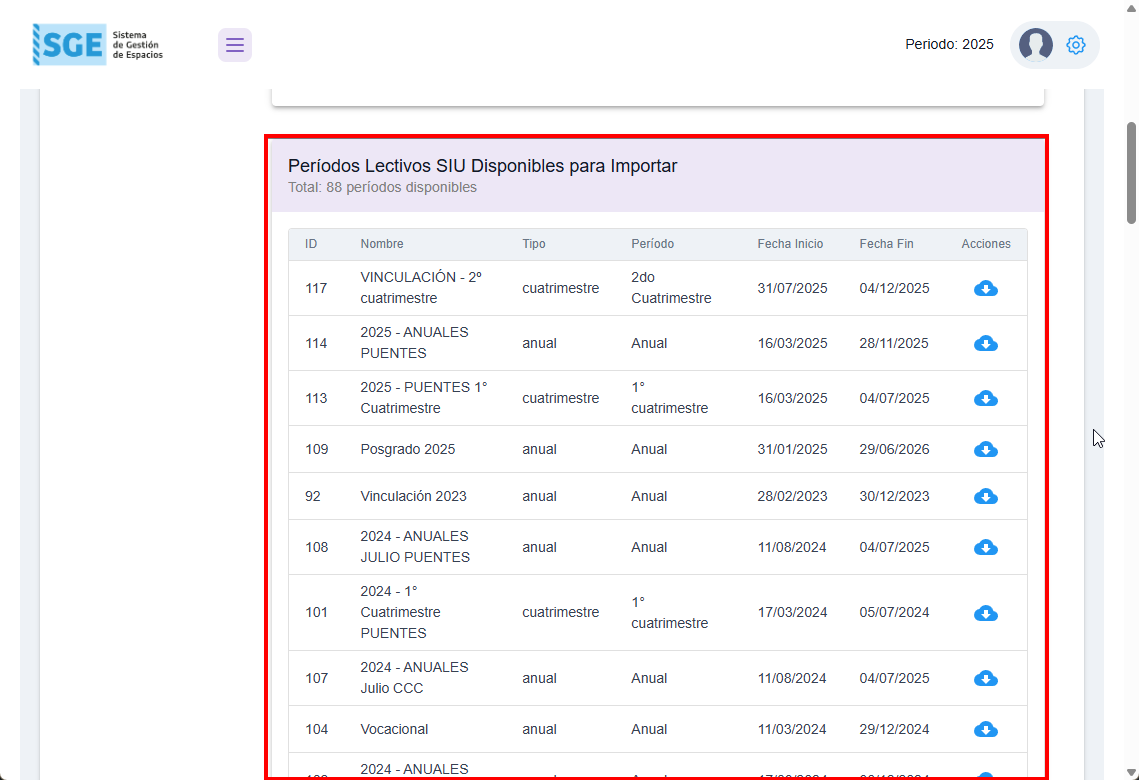Click the Período column header

[652, 244]
